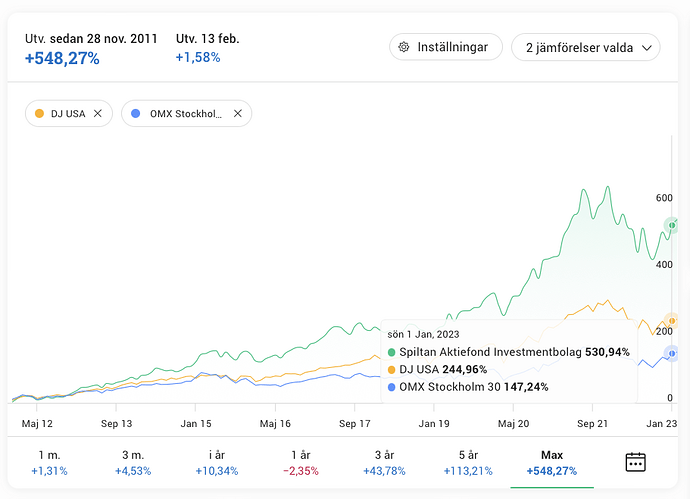
Task: Select the Max period tab
Action: (552, 462)
